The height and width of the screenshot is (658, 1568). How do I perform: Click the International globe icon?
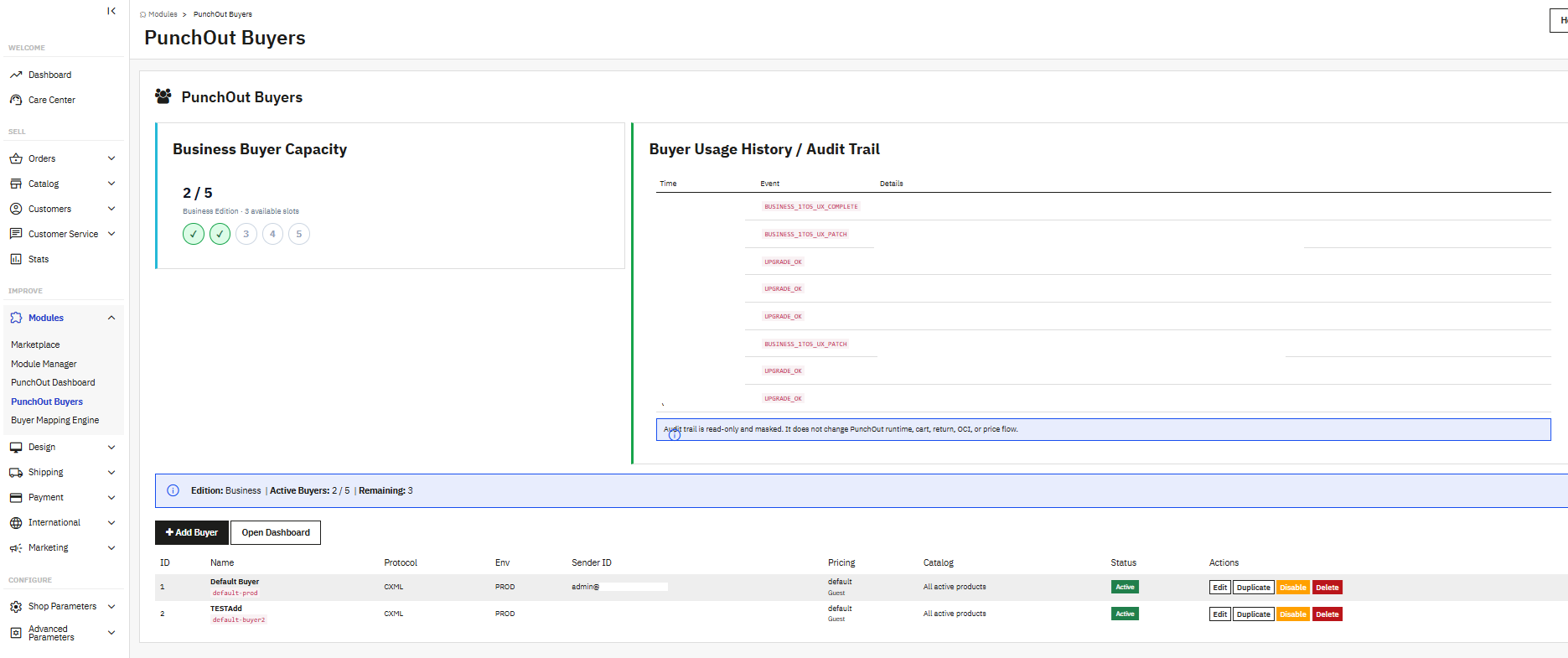pos(16,523)
